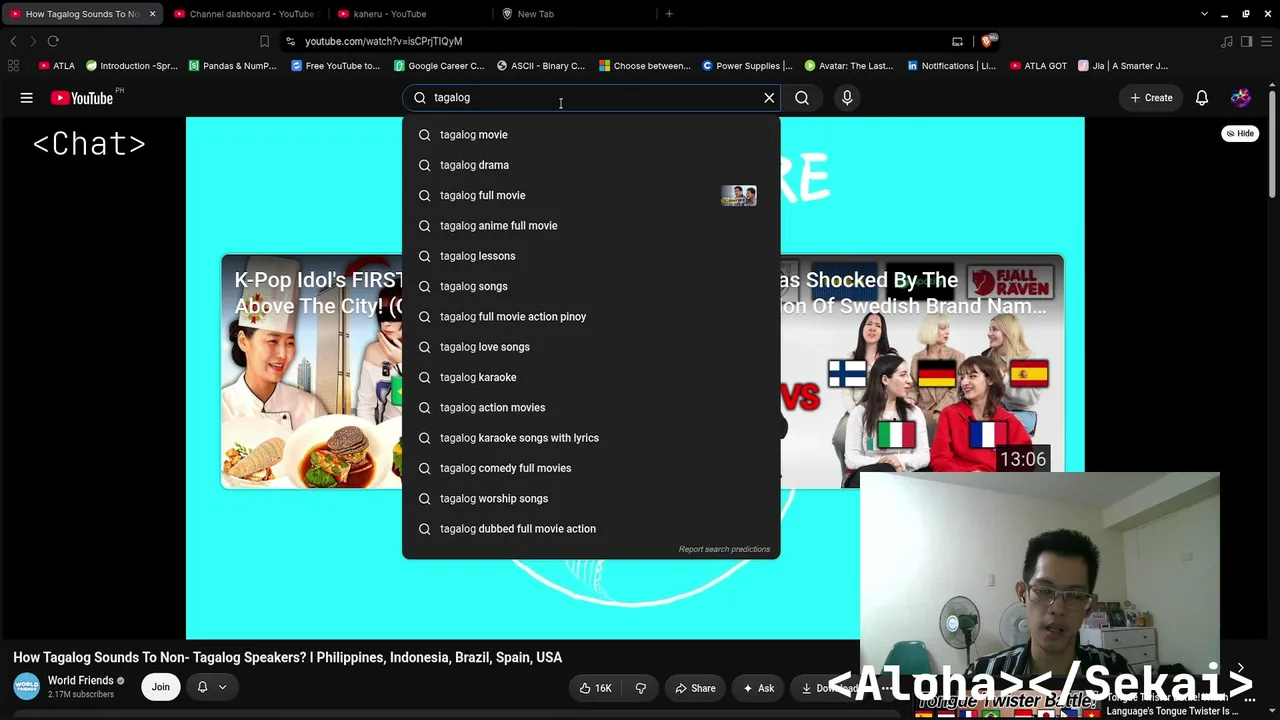Image resolution: width=1280 pixels, height=720 pixels.
Task: Open the World Friends channel name link
Action: [x=81, y=681]
